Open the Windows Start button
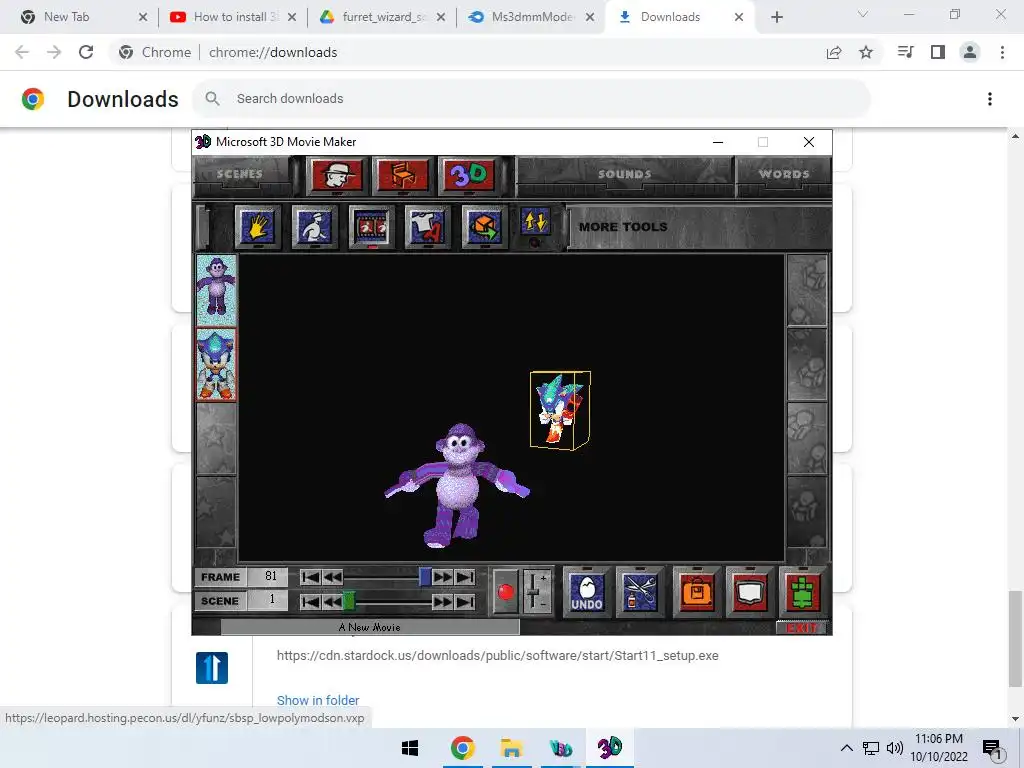The height and width of the screenshot is (768, 1024). pos(410,748)
